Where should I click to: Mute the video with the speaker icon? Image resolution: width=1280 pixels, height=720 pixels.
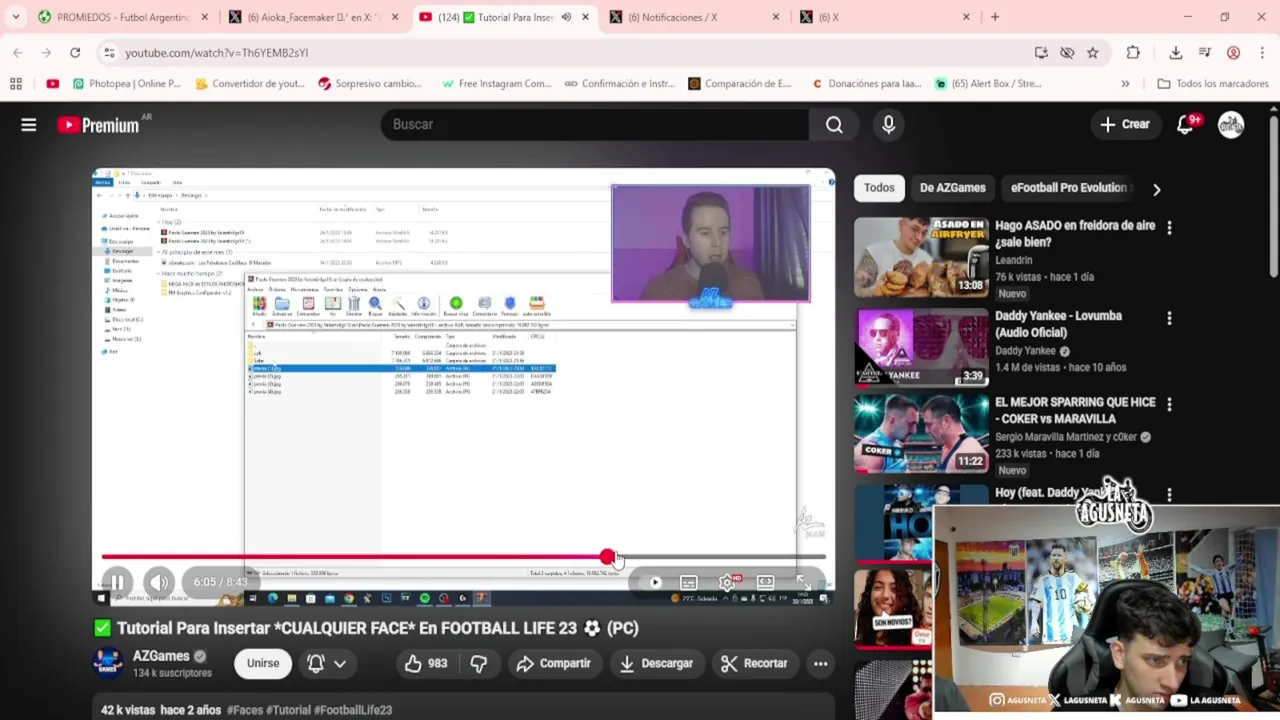point(159,582)
